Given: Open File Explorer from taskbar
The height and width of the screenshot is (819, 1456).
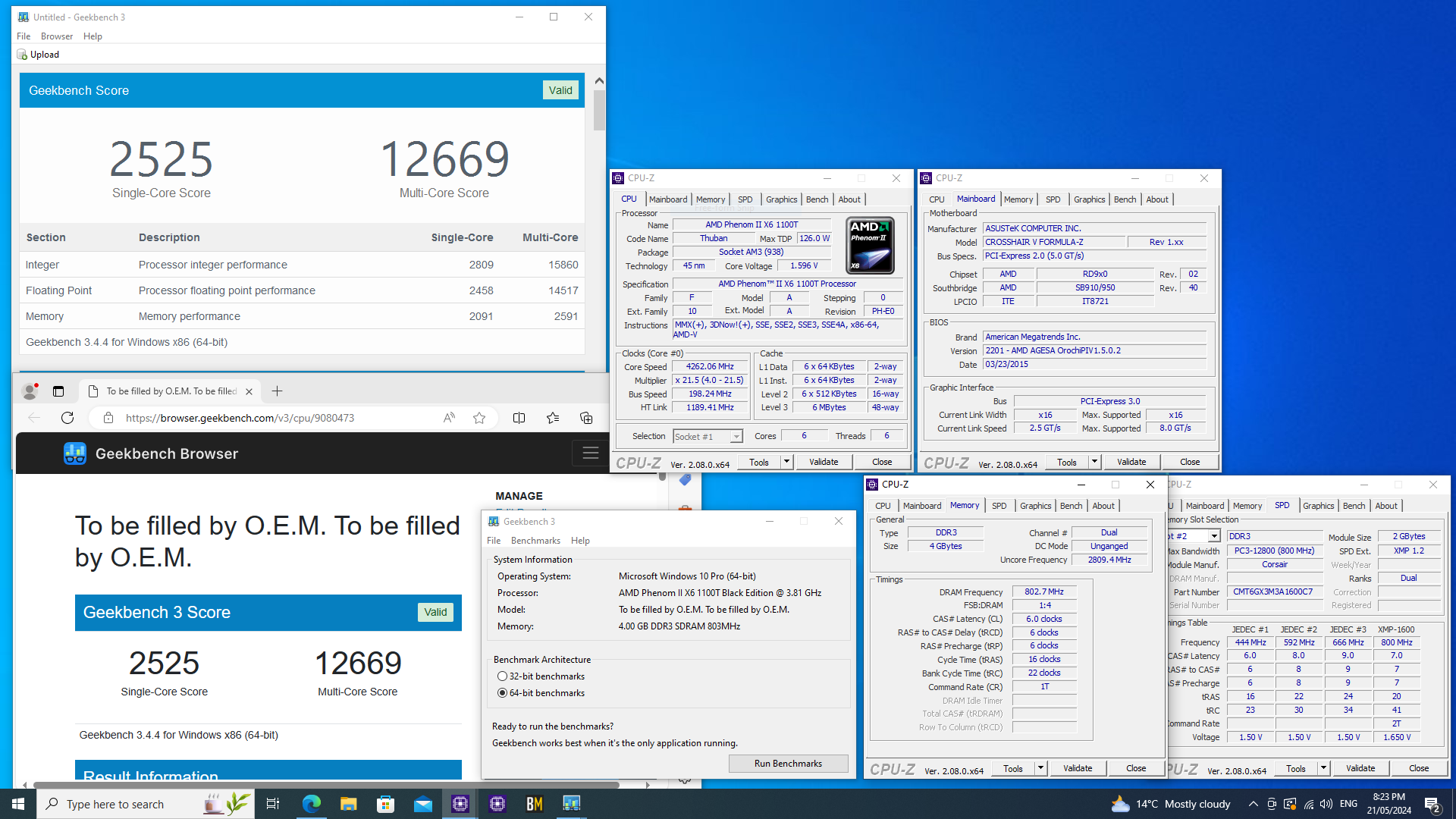Looking at the screenshot, I should click(x=348, y=804).
